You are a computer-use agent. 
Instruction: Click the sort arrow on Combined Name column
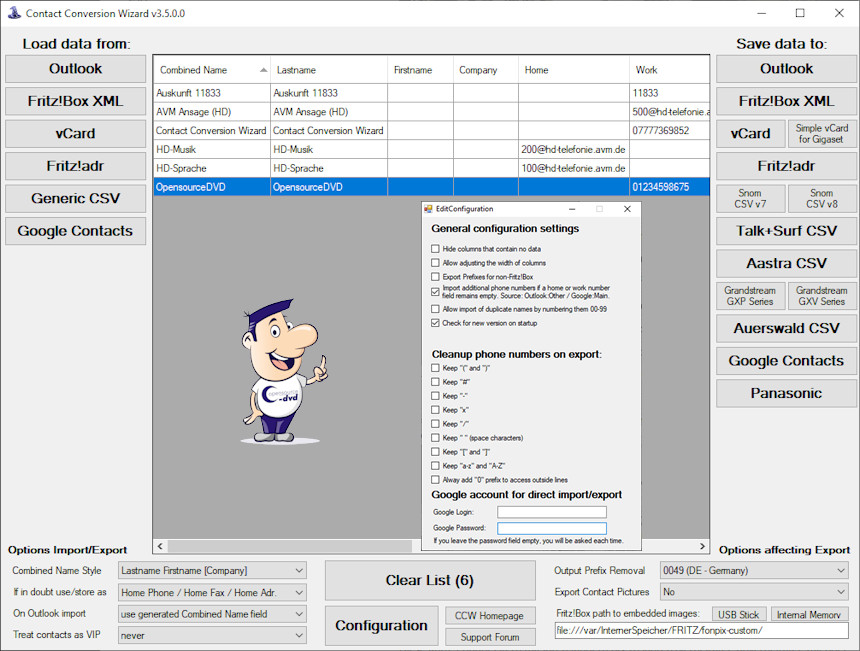(263, 70)
